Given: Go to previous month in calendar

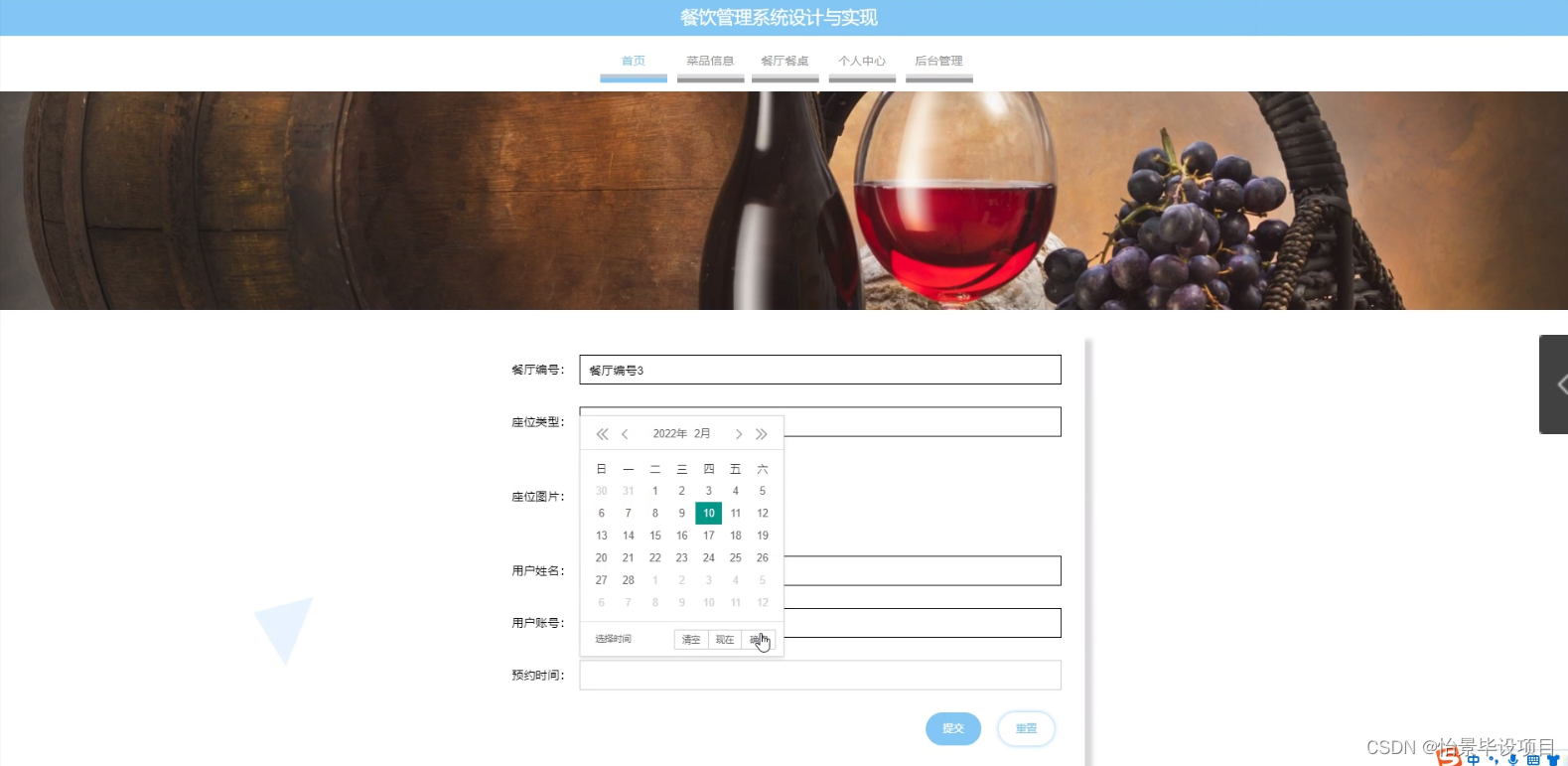Looking at the screenshot, I should pyautogui.click(x=625, y=434).
